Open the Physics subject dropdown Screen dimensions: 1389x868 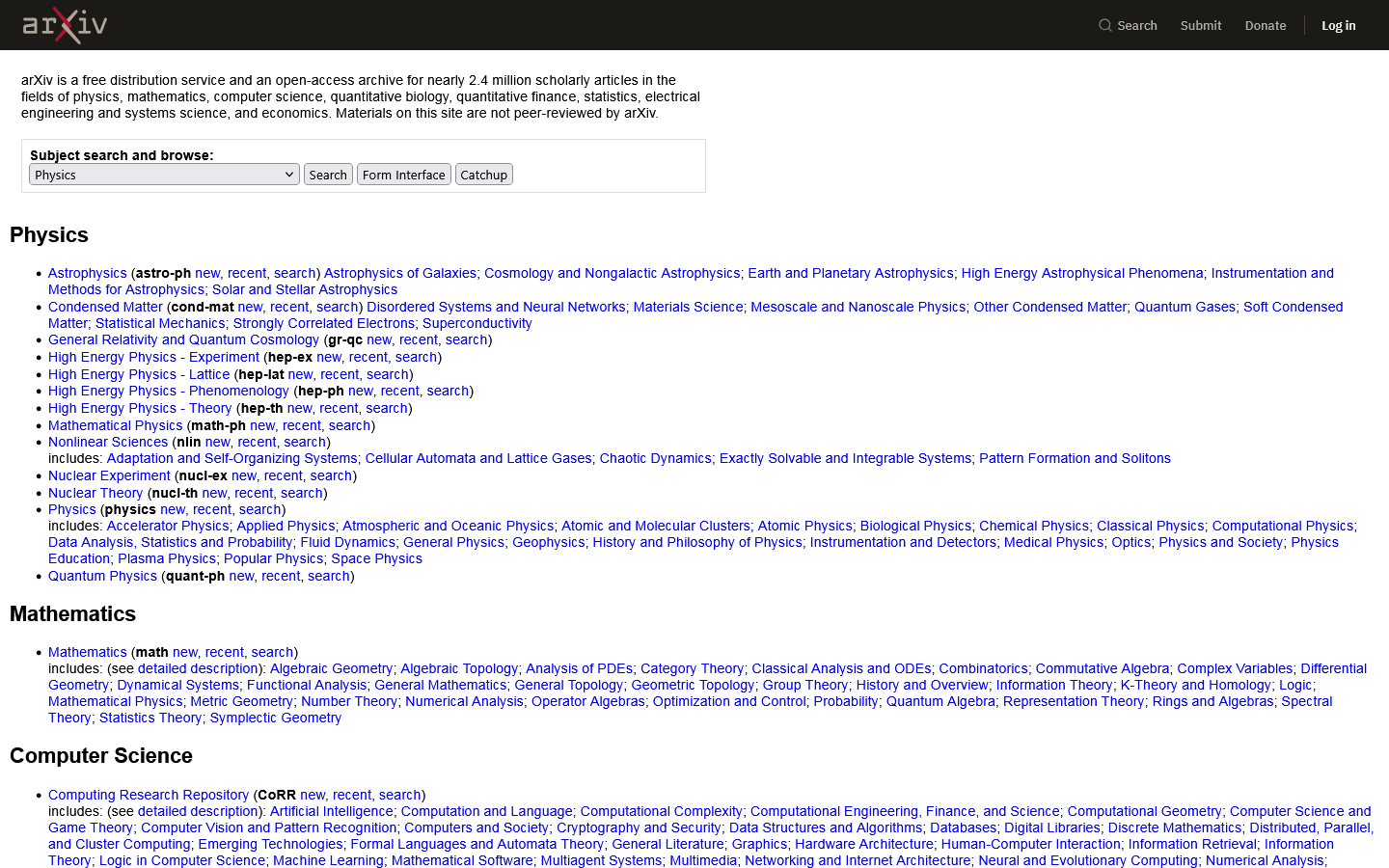tap(164, 175)
